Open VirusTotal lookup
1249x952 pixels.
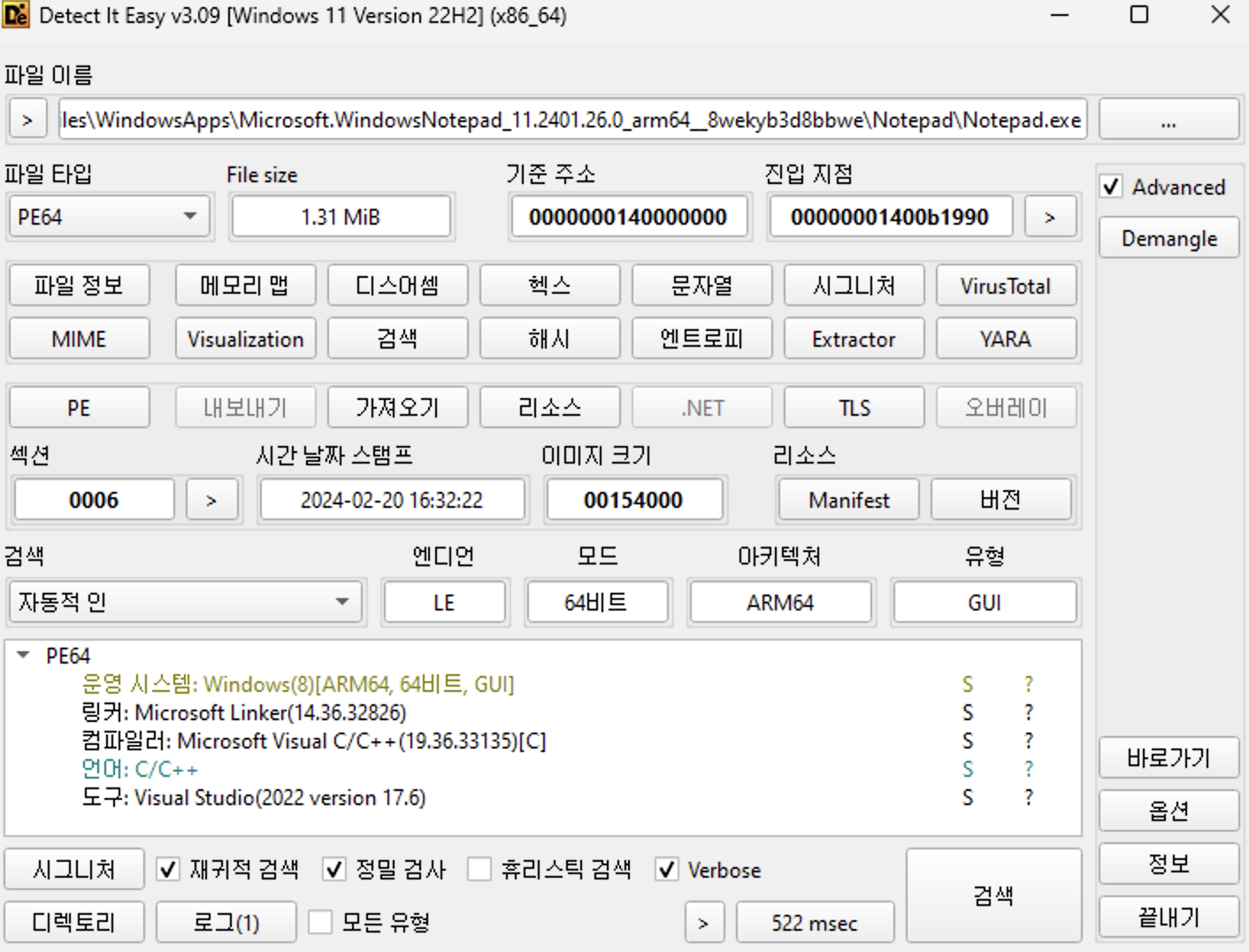coord(1006,286)
